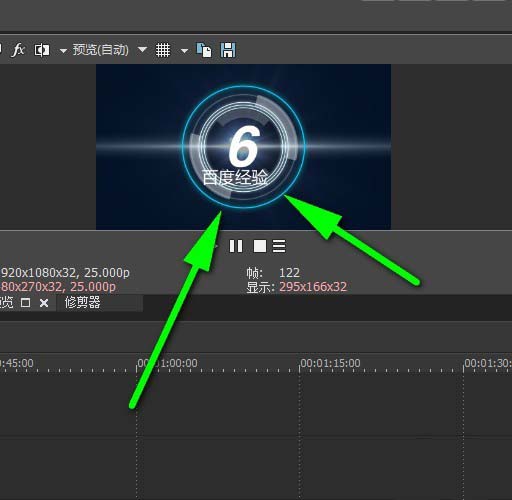The image size is (512, 500).
Task: Expand the split screen view dropdown arrow
Action: tap(63, 51)
